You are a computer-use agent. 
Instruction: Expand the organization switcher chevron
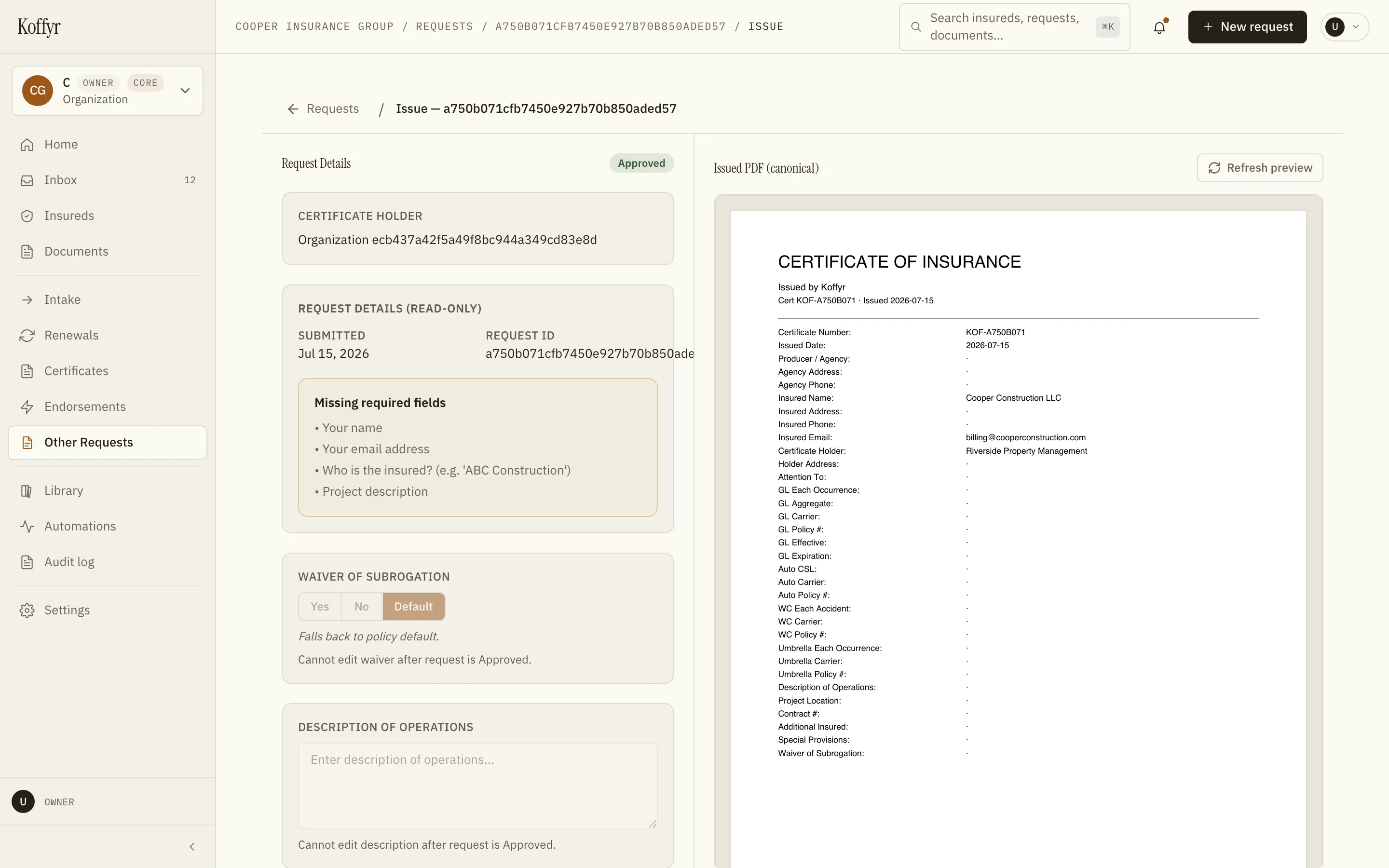point(185,91)
